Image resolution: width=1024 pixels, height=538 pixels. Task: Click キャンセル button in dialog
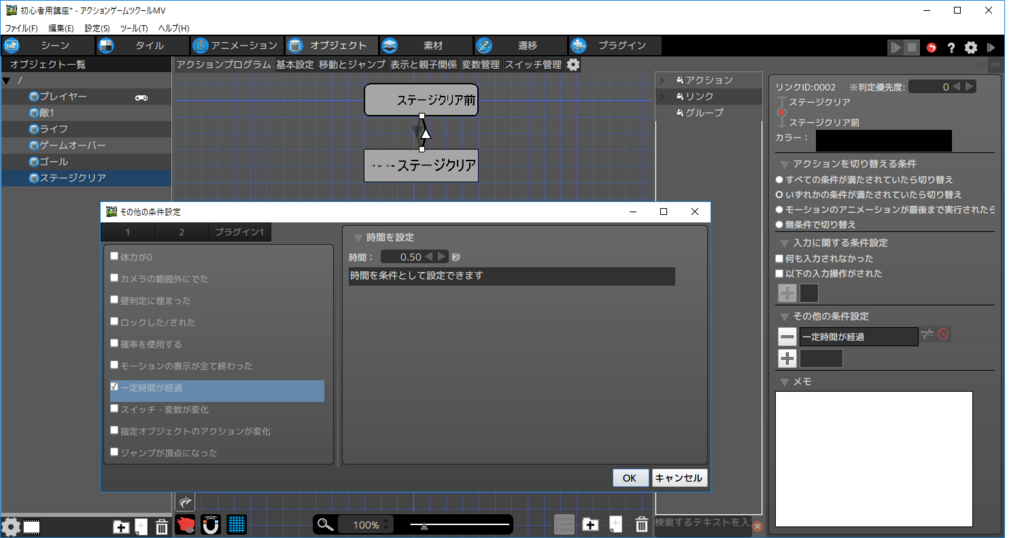tap(679, 478)
